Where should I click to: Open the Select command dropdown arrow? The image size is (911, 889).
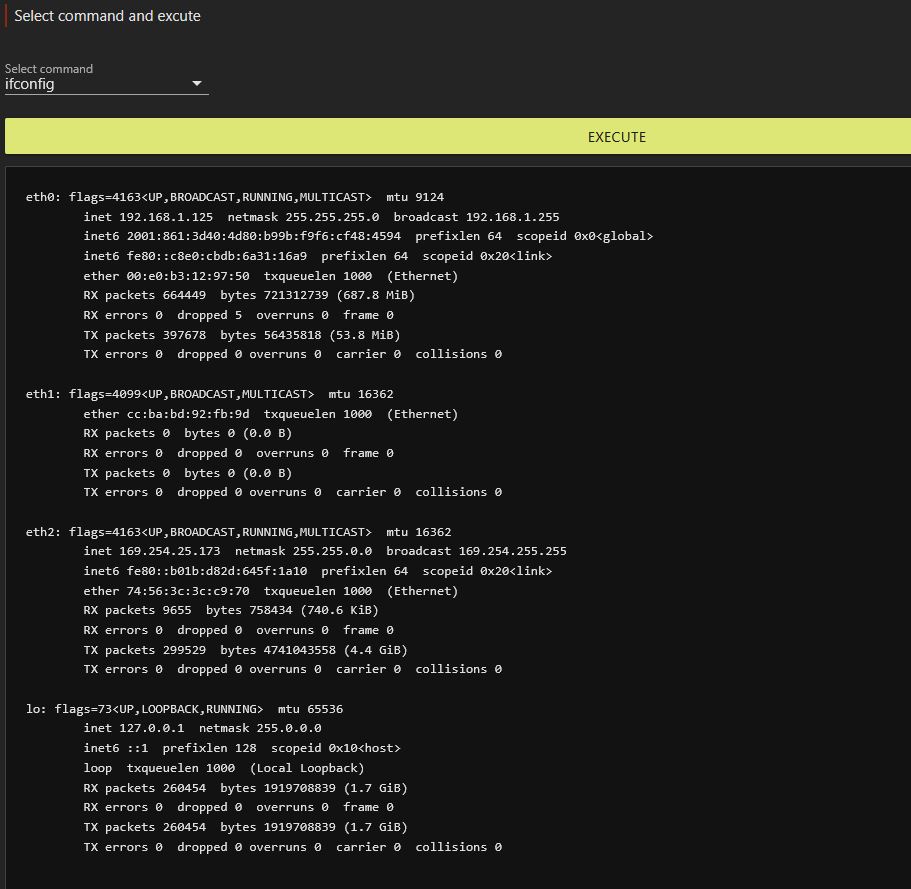pyautogui.click(x=197, y=84)
